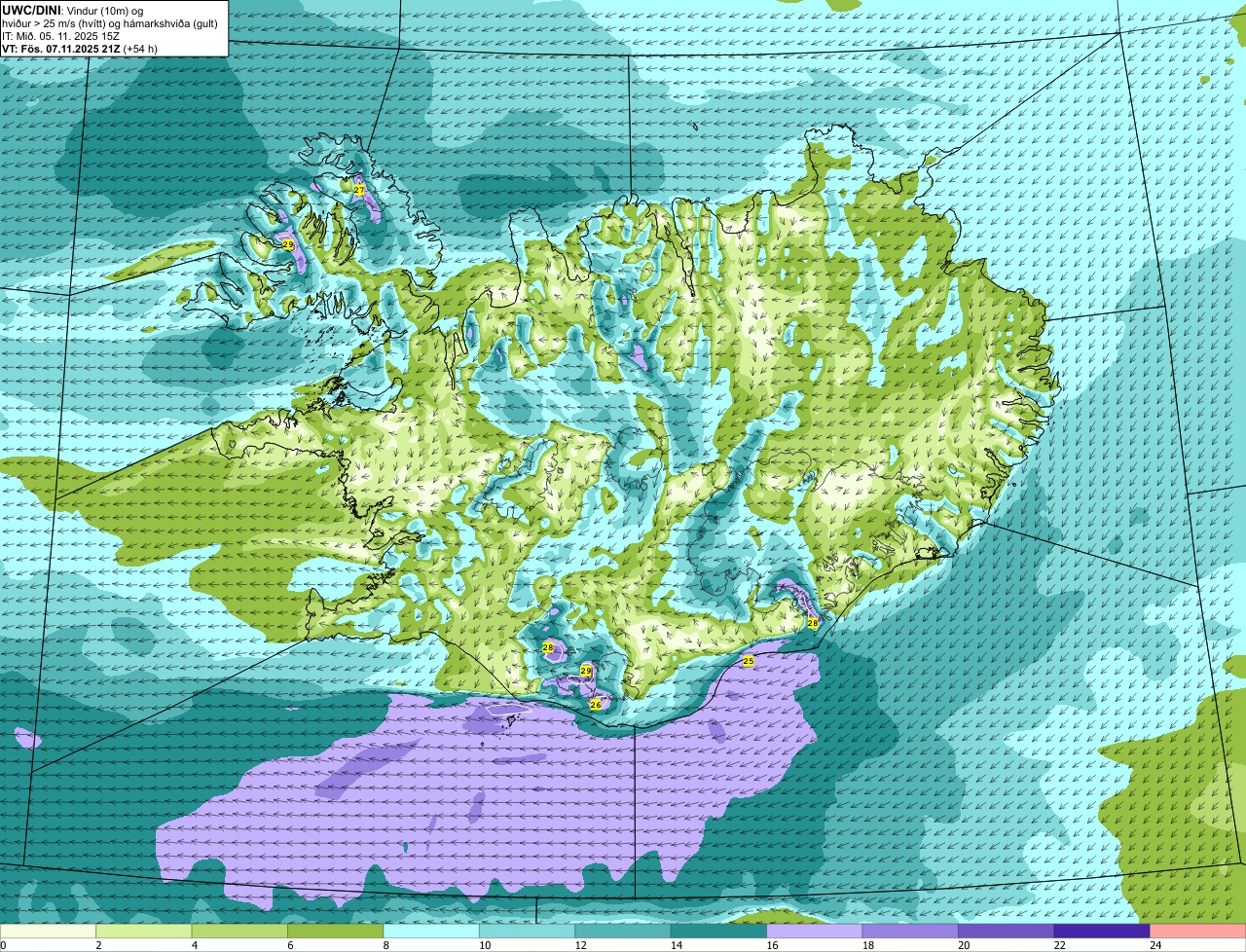The image size is (1246, 952).
Task: Click the line 'hviður > 25 m/s (hvítt) og hámarkshviða (gult)'
Action: (x=110, y=22)
